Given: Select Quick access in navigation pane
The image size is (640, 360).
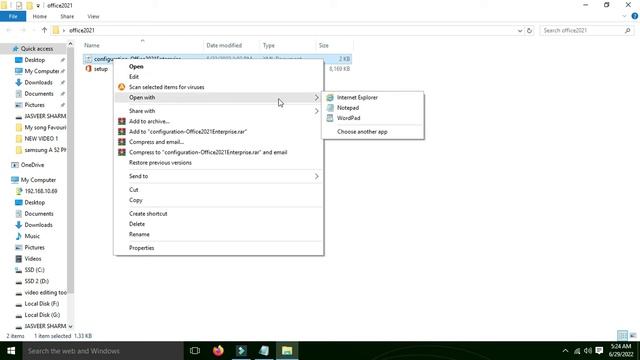Looking at the screenshot, I should click(37, 49).
